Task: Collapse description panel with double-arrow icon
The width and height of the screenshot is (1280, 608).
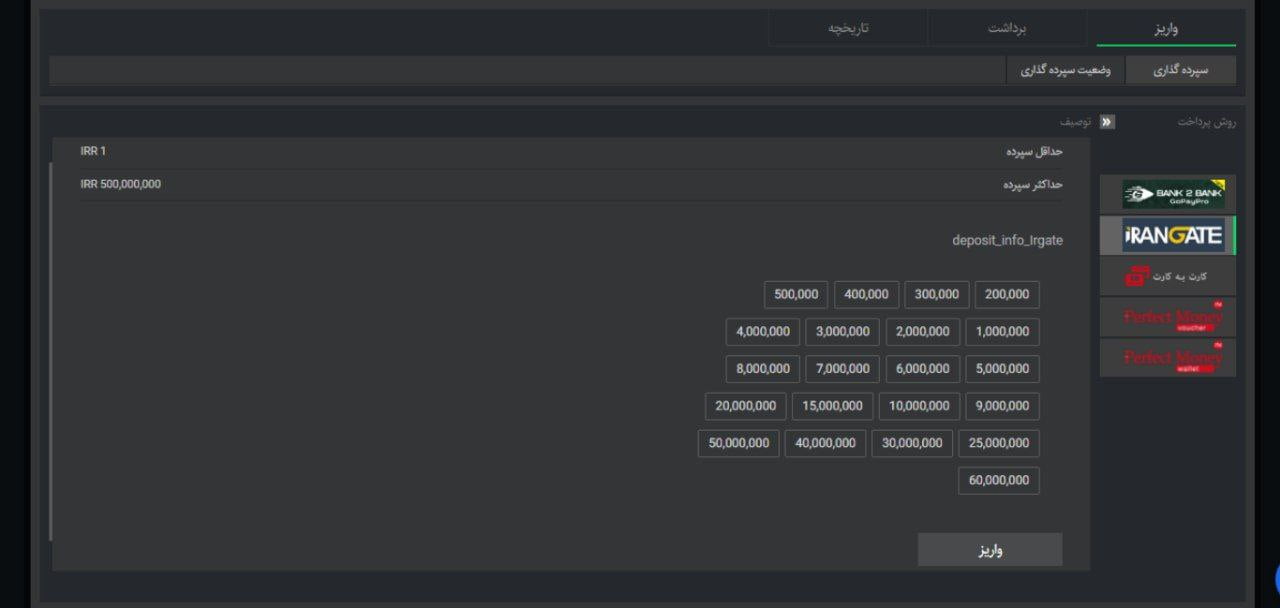Action: click(1107, 122)
